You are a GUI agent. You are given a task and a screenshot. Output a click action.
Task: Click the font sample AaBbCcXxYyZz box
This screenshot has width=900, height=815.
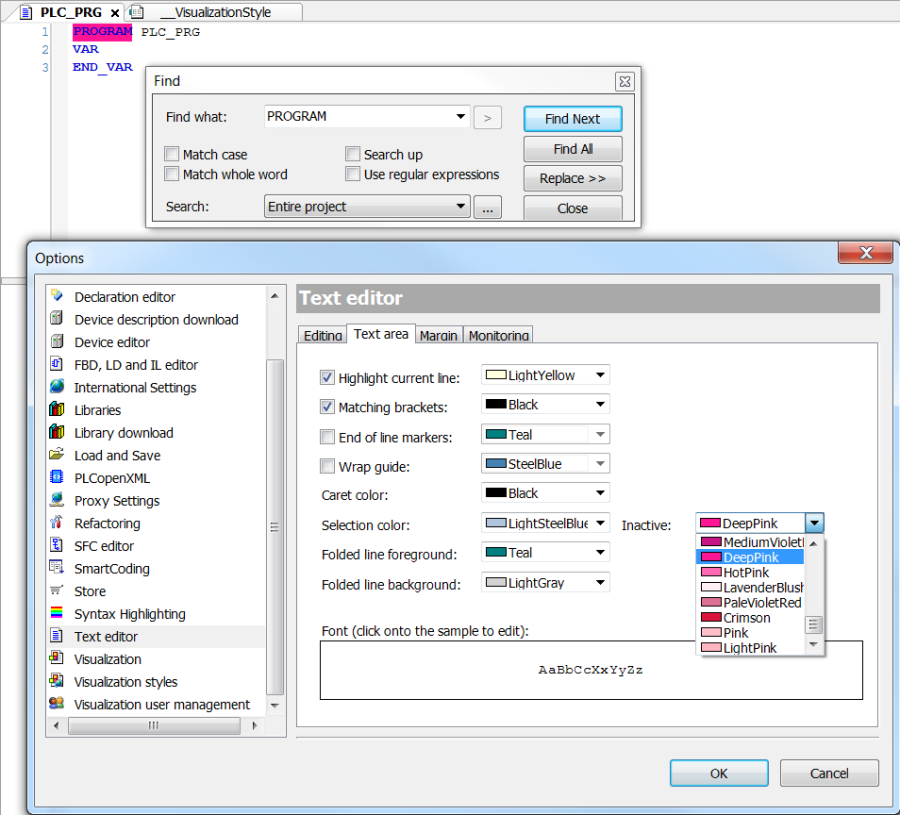tap(590, 670)
